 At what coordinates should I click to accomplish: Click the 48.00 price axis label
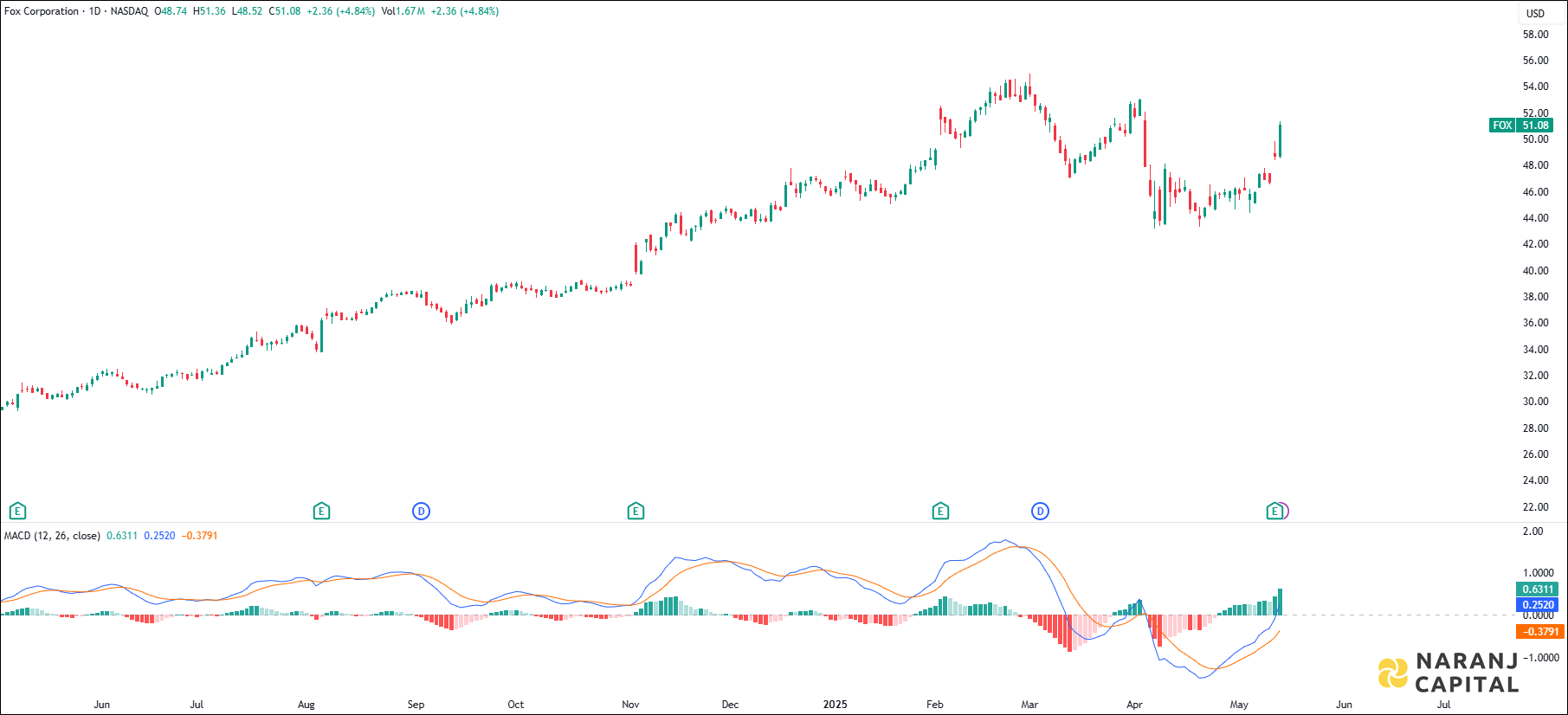click(1535, 165)
